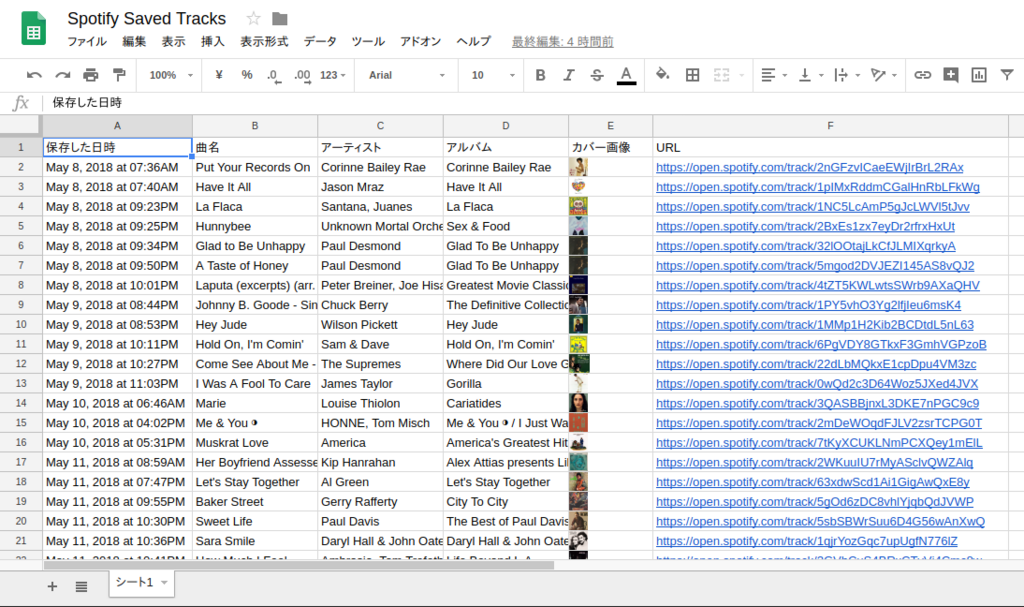
Task: Add a new sheet
Action: pos(52,586)
